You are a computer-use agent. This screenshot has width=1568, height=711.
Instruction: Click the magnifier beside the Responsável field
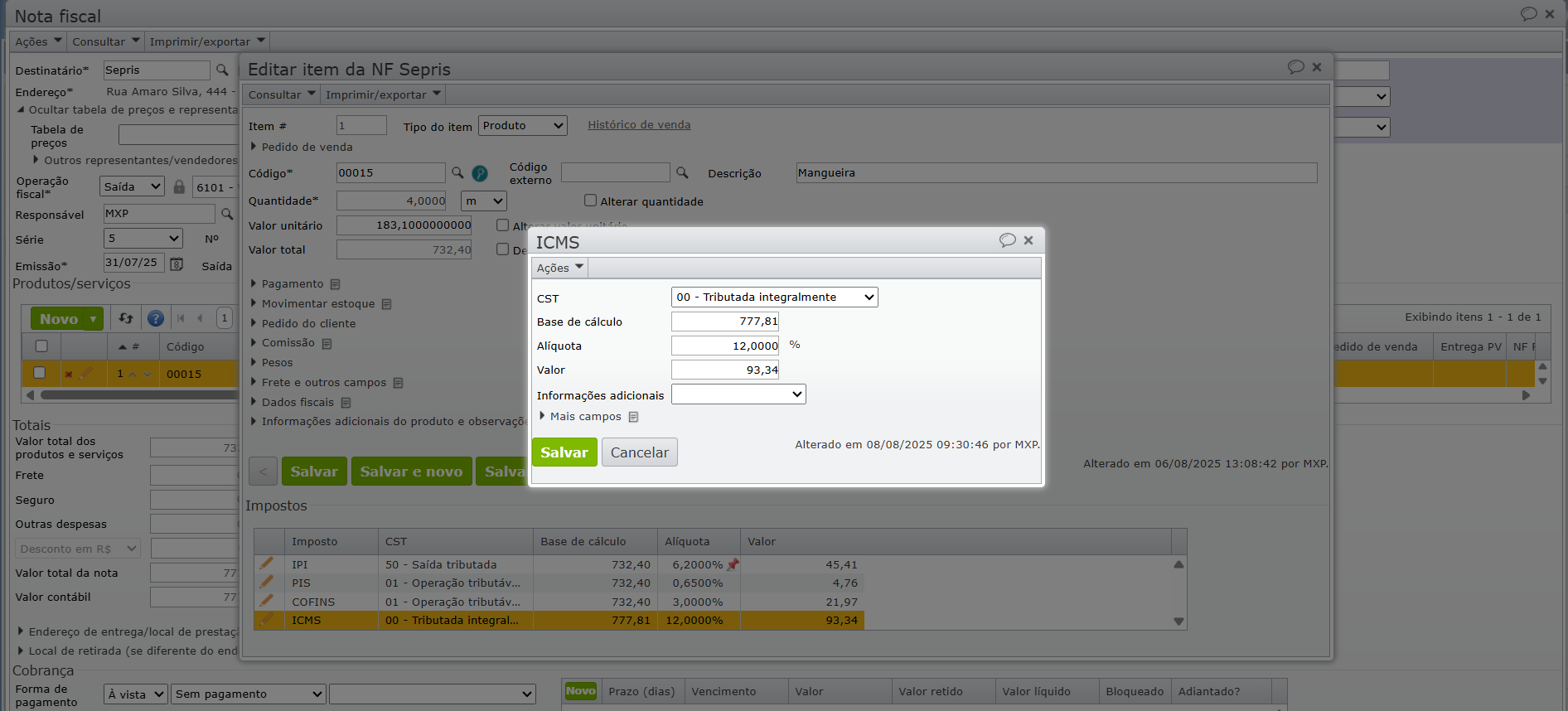(x=227, y=214)
